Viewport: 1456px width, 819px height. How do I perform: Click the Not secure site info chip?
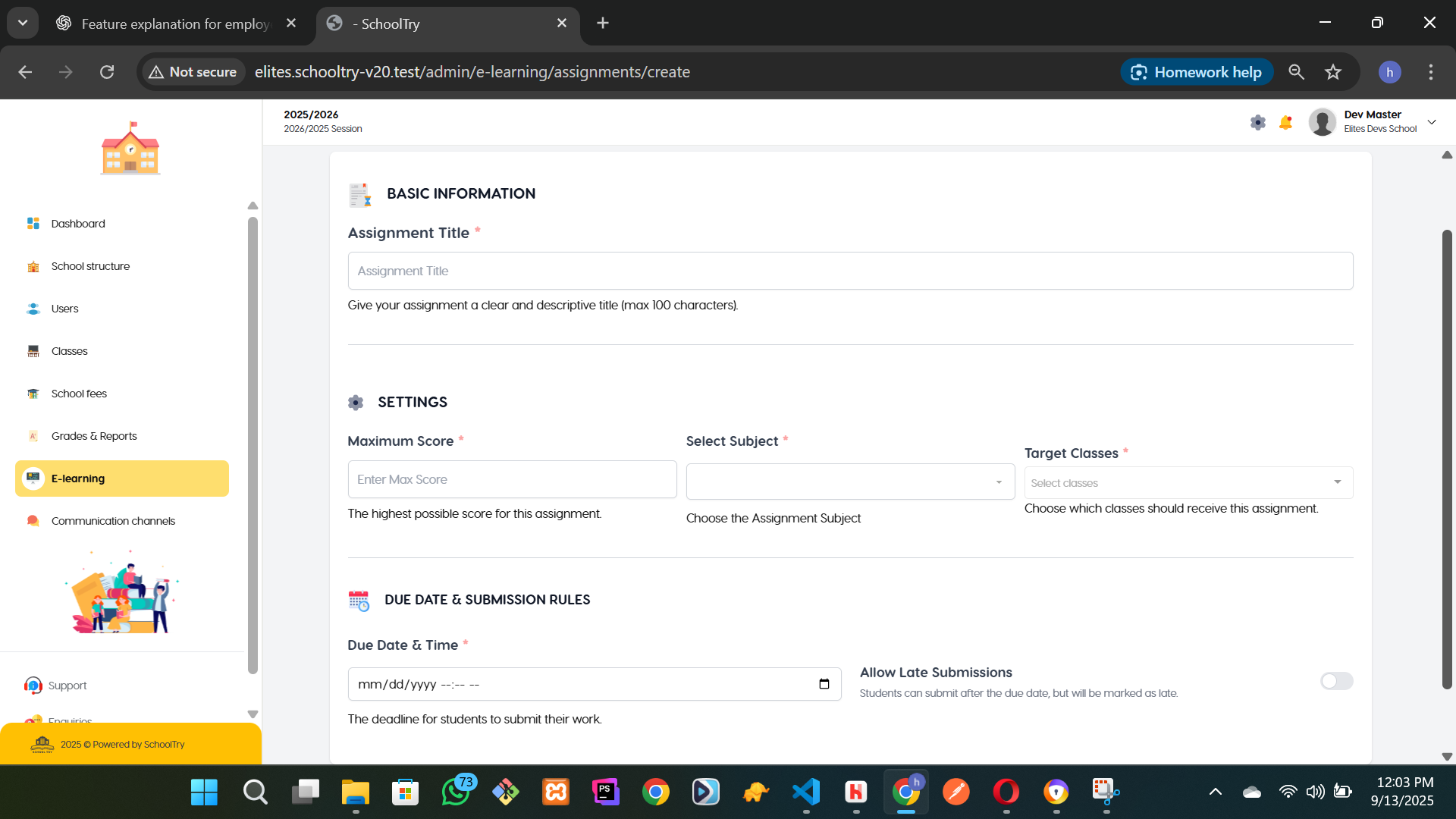(193, 72)
